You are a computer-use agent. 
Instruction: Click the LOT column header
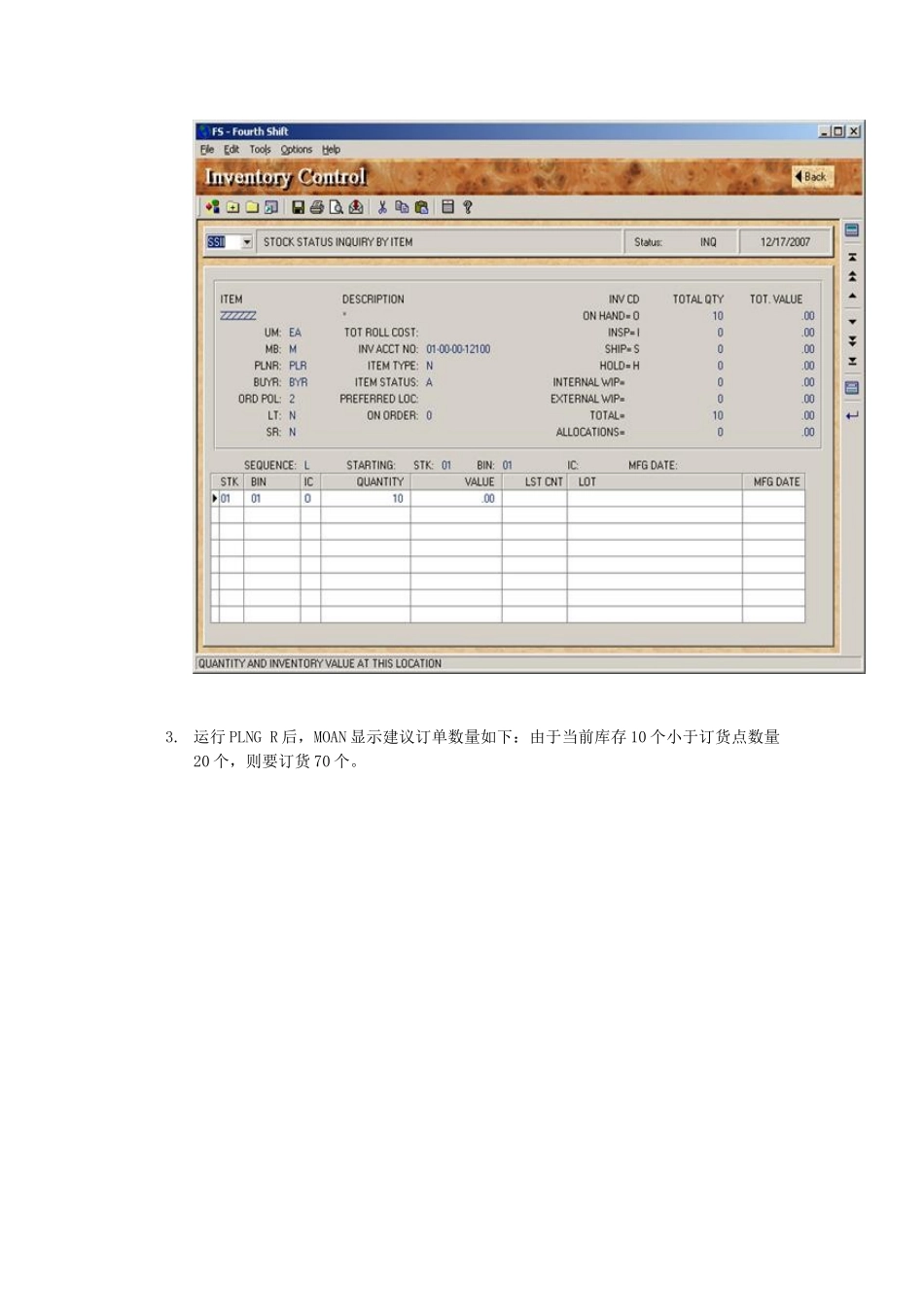point(656,481)
